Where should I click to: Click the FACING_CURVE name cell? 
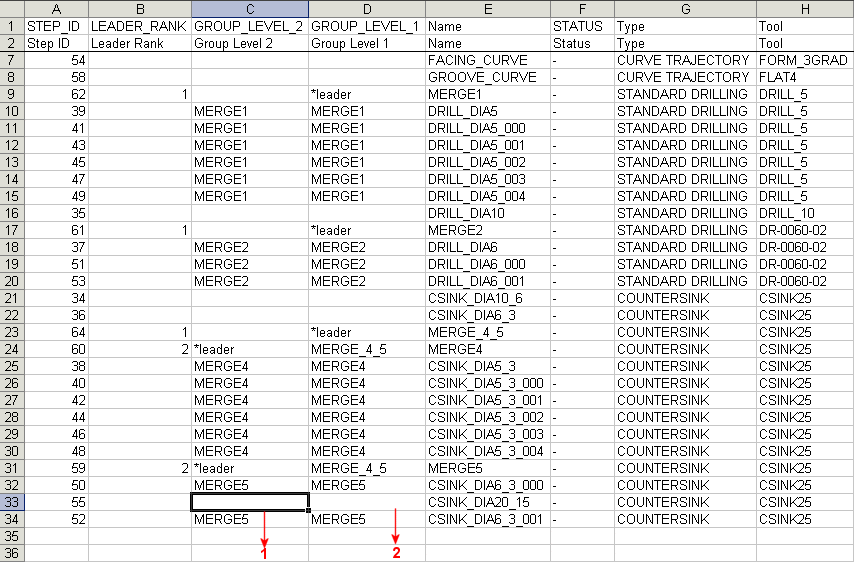(x=487, y=60)
